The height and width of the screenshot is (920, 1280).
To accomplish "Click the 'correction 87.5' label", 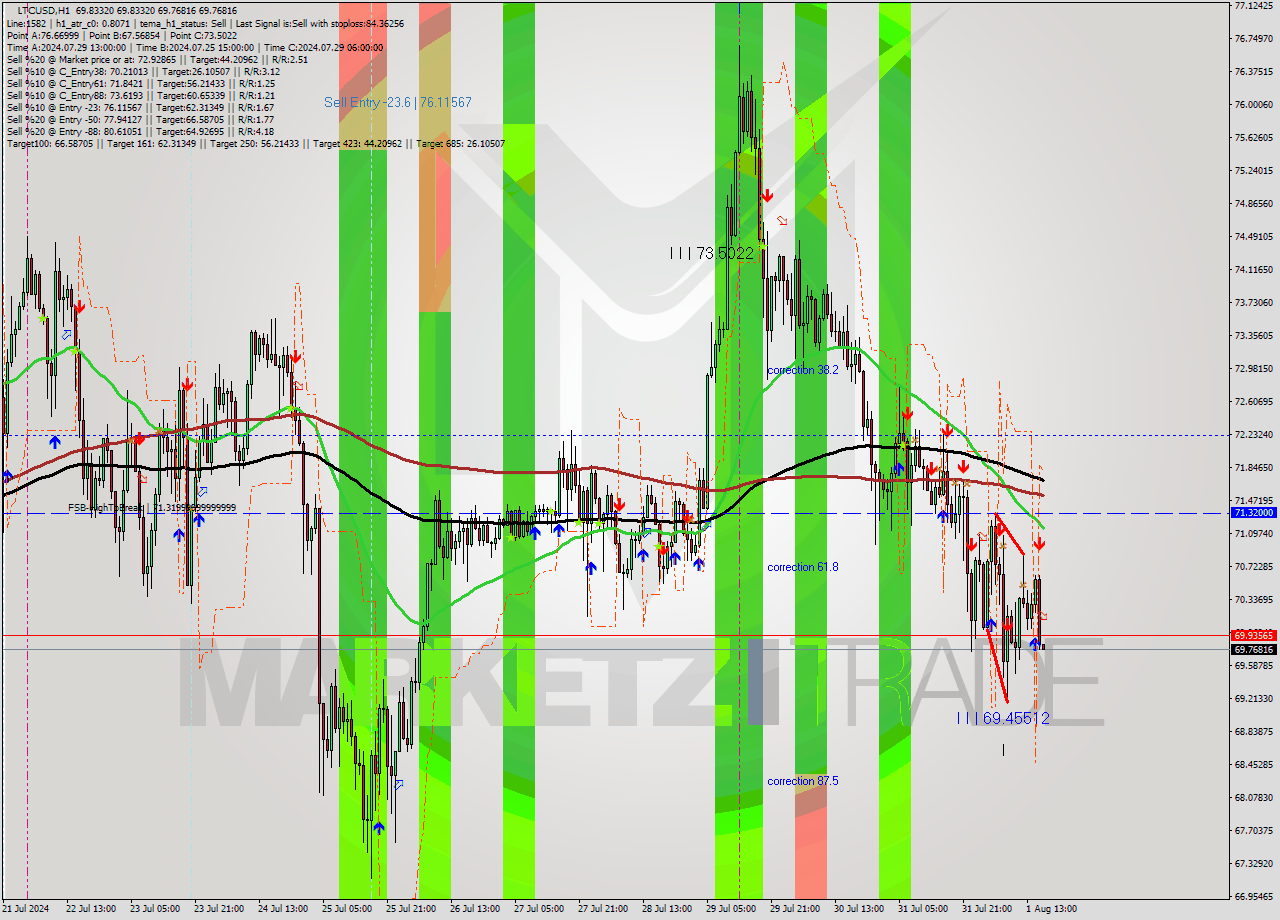I will point(803,781).
